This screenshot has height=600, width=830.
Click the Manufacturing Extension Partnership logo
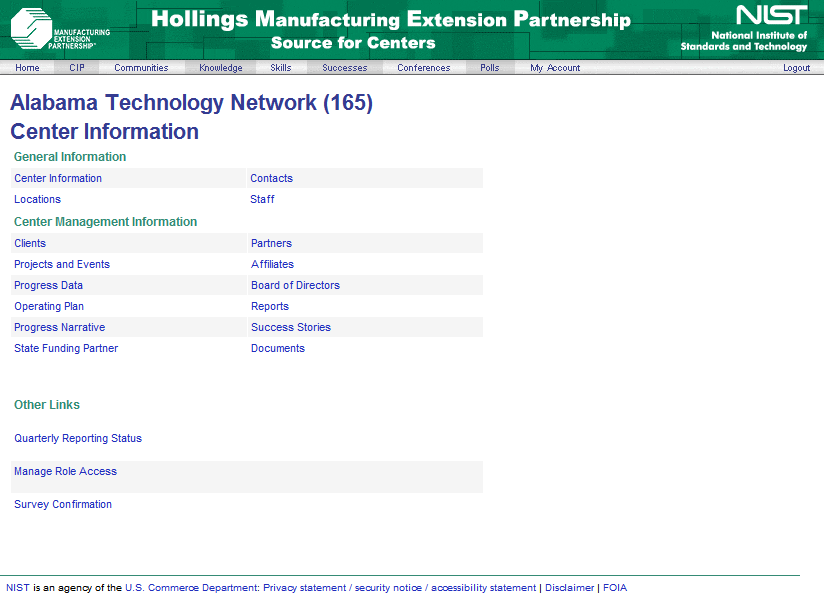point(60,29)
